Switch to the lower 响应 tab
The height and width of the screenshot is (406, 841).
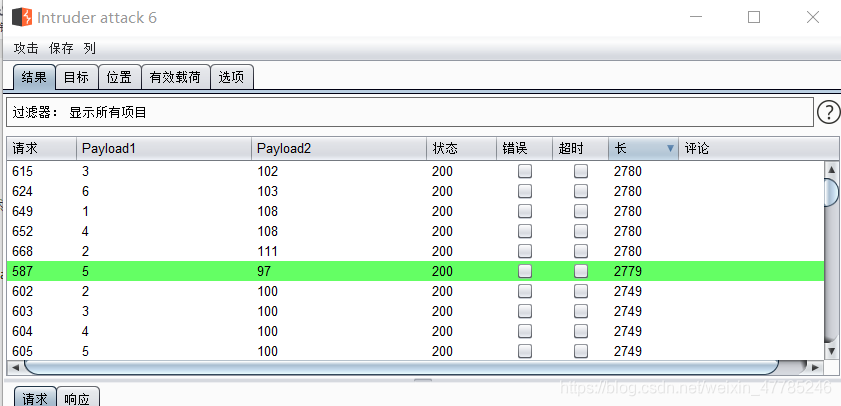[x=78, y=397]
